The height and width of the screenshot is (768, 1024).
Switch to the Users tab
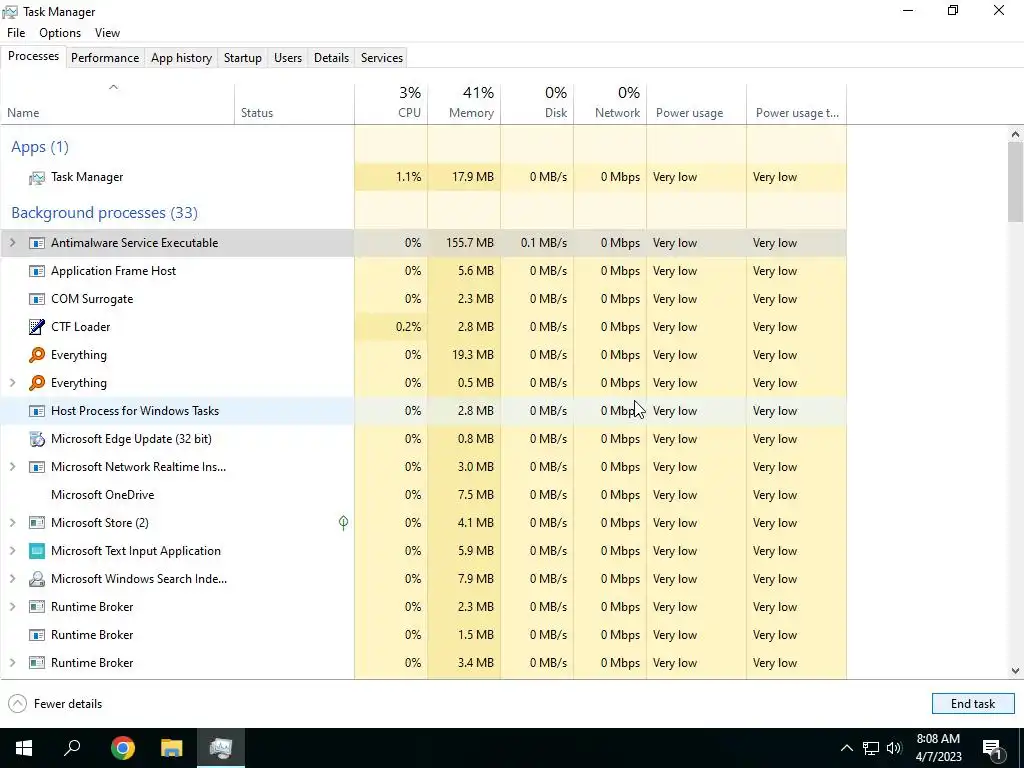tap(288, 57)
